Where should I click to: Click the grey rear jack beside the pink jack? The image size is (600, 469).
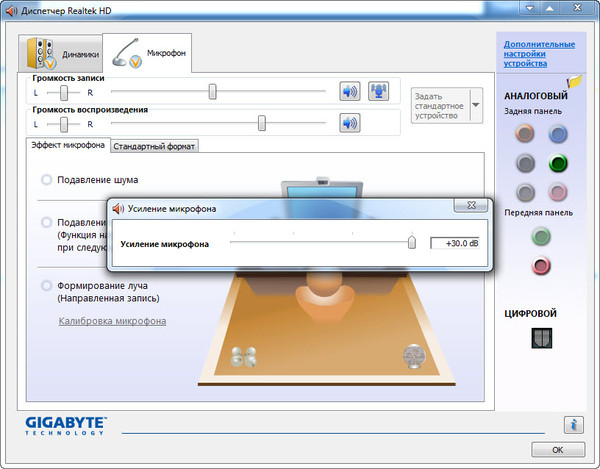coord(525,192)
